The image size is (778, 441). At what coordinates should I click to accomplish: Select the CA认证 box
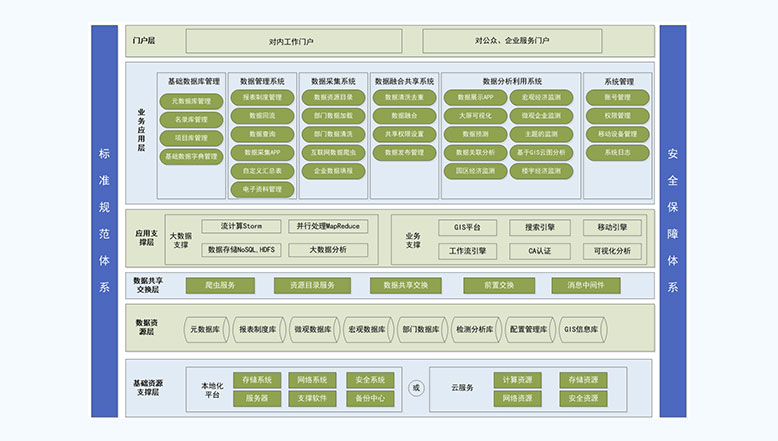point(539,250)
